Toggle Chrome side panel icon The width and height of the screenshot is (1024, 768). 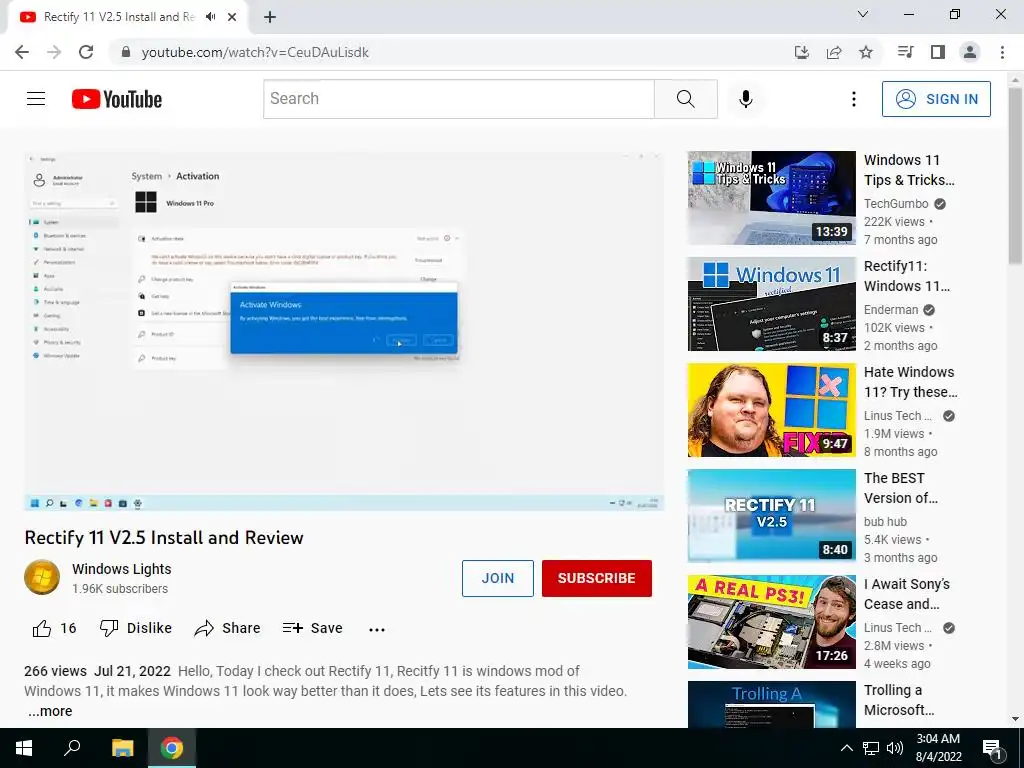tap(938, 52)
